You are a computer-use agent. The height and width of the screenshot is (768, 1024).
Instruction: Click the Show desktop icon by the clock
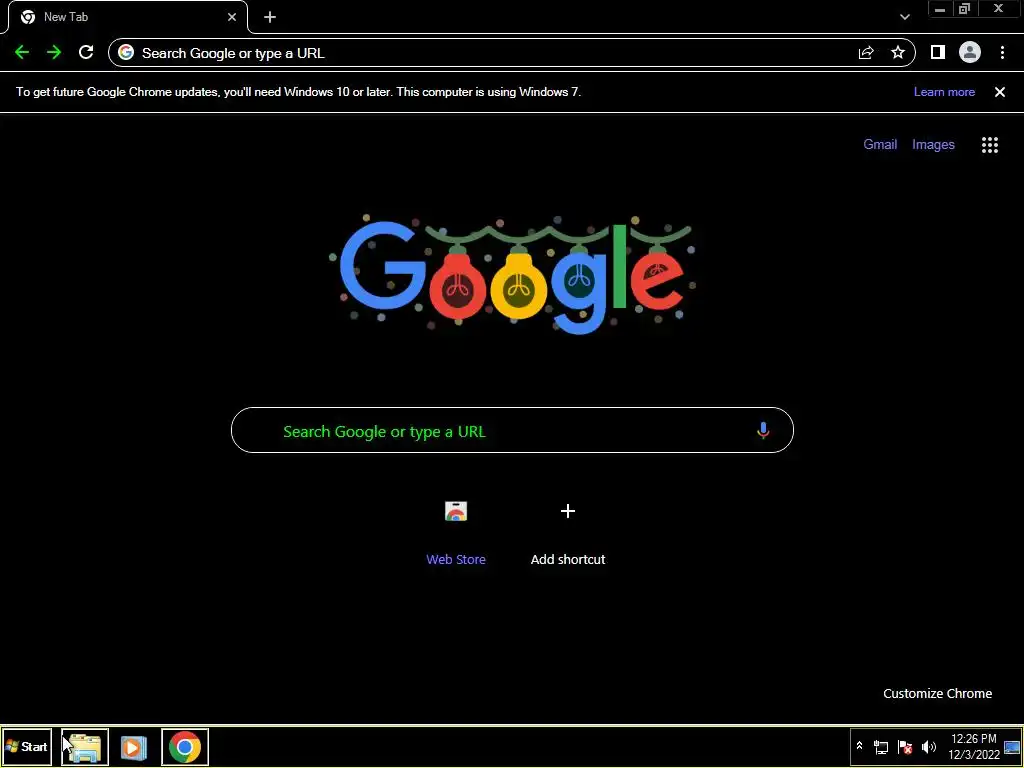pyautogui.click(x=1012, y=747)
